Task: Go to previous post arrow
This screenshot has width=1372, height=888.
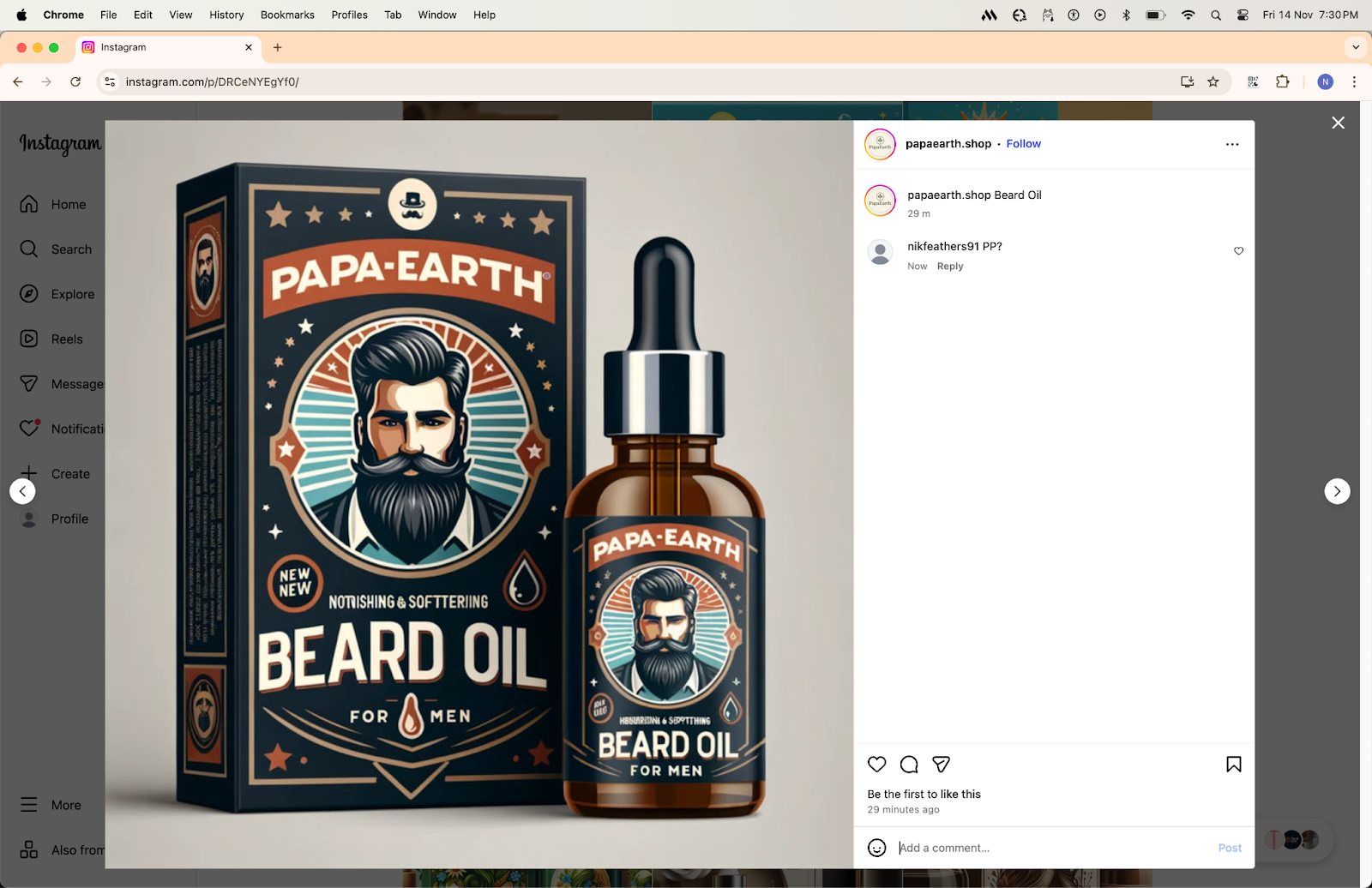Action: [22, 491]
